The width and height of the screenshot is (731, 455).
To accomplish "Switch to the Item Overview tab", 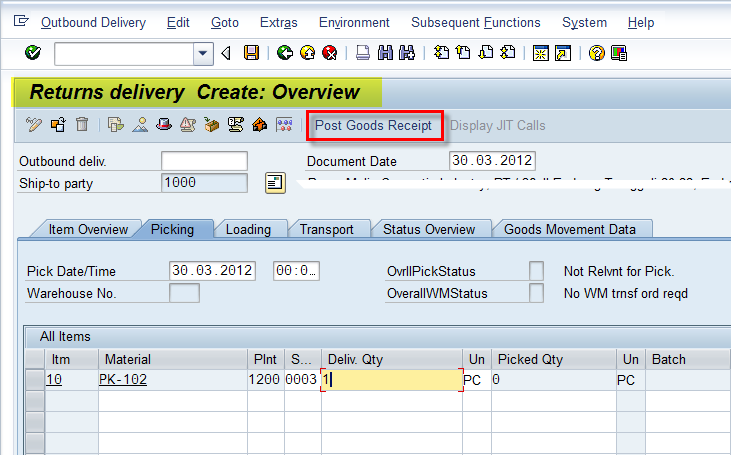I will [x=88, y=229].
